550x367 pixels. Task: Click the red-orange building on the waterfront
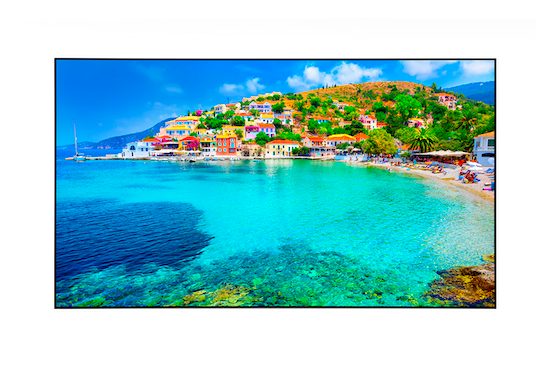click(x=226, y=145)
